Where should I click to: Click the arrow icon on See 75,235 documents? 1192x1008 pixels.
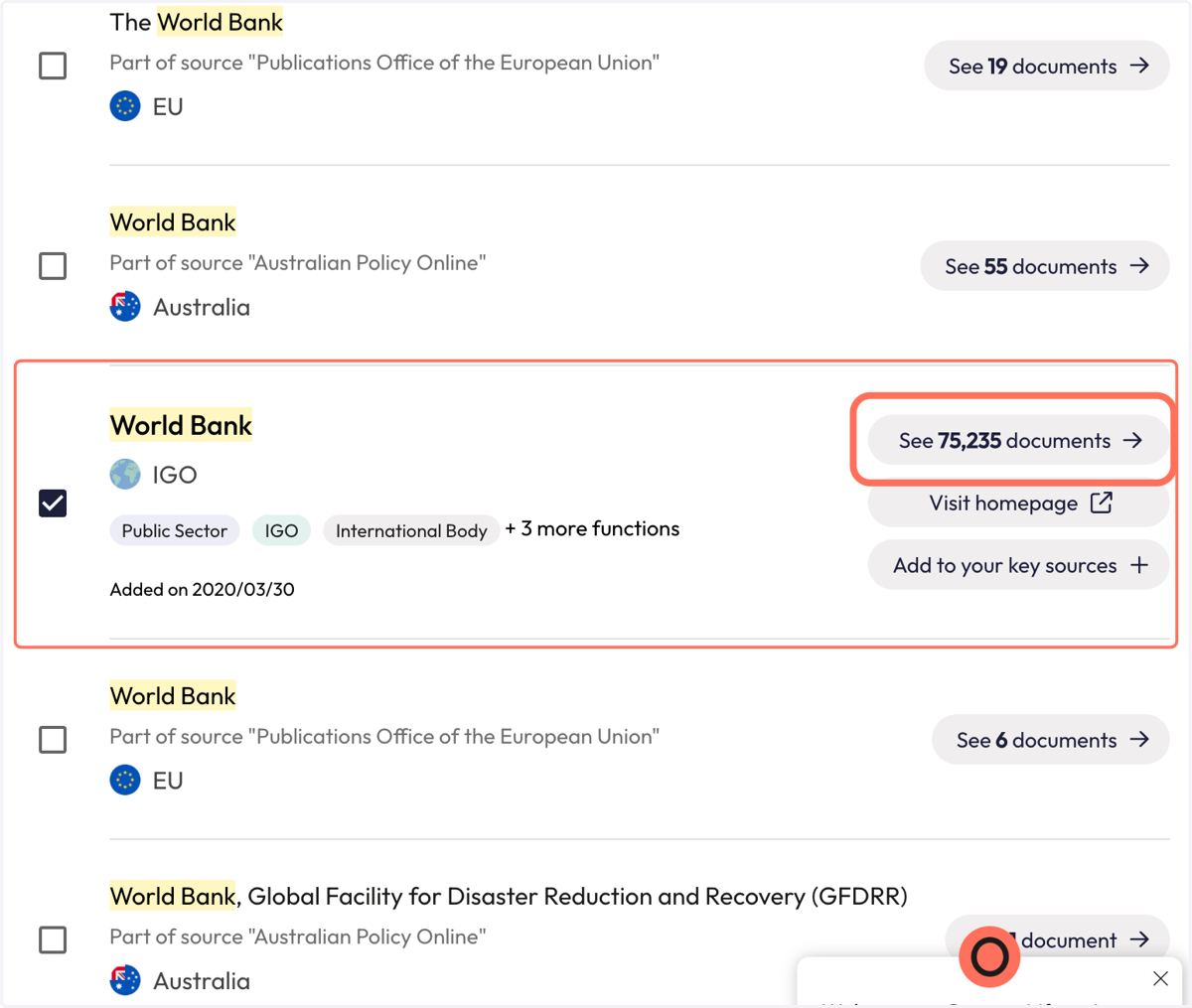(1132, 440)
